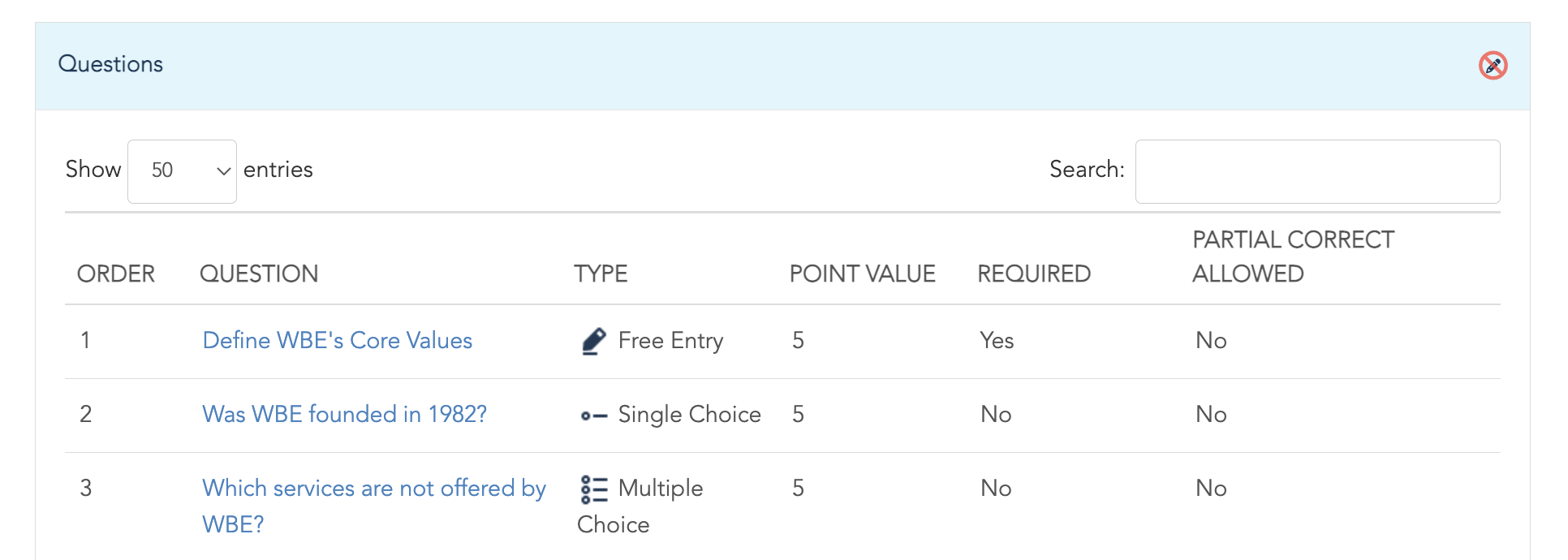Click the Single Choice type icon

point(594,416)
